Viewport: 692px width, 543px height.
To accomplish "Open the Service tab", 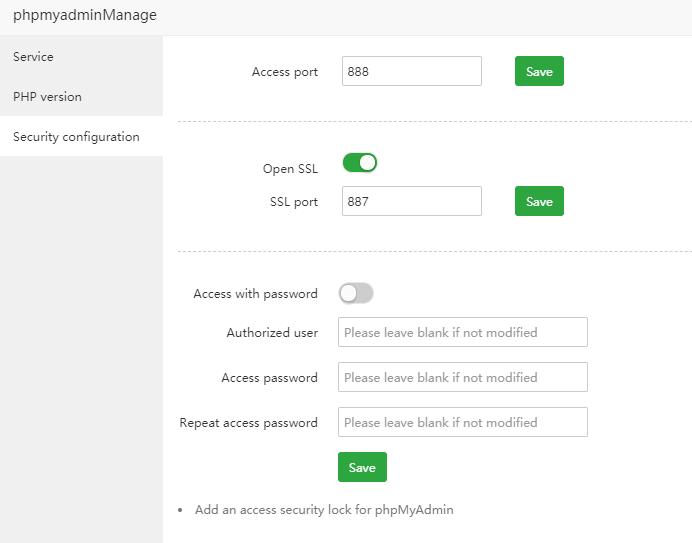I will [34, 57].
